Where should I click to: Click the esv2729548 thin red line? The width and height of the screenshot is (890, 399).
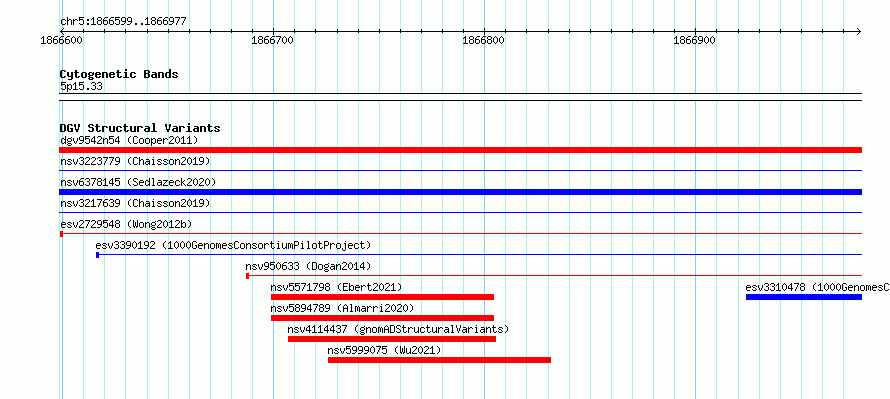coord(460,233)
